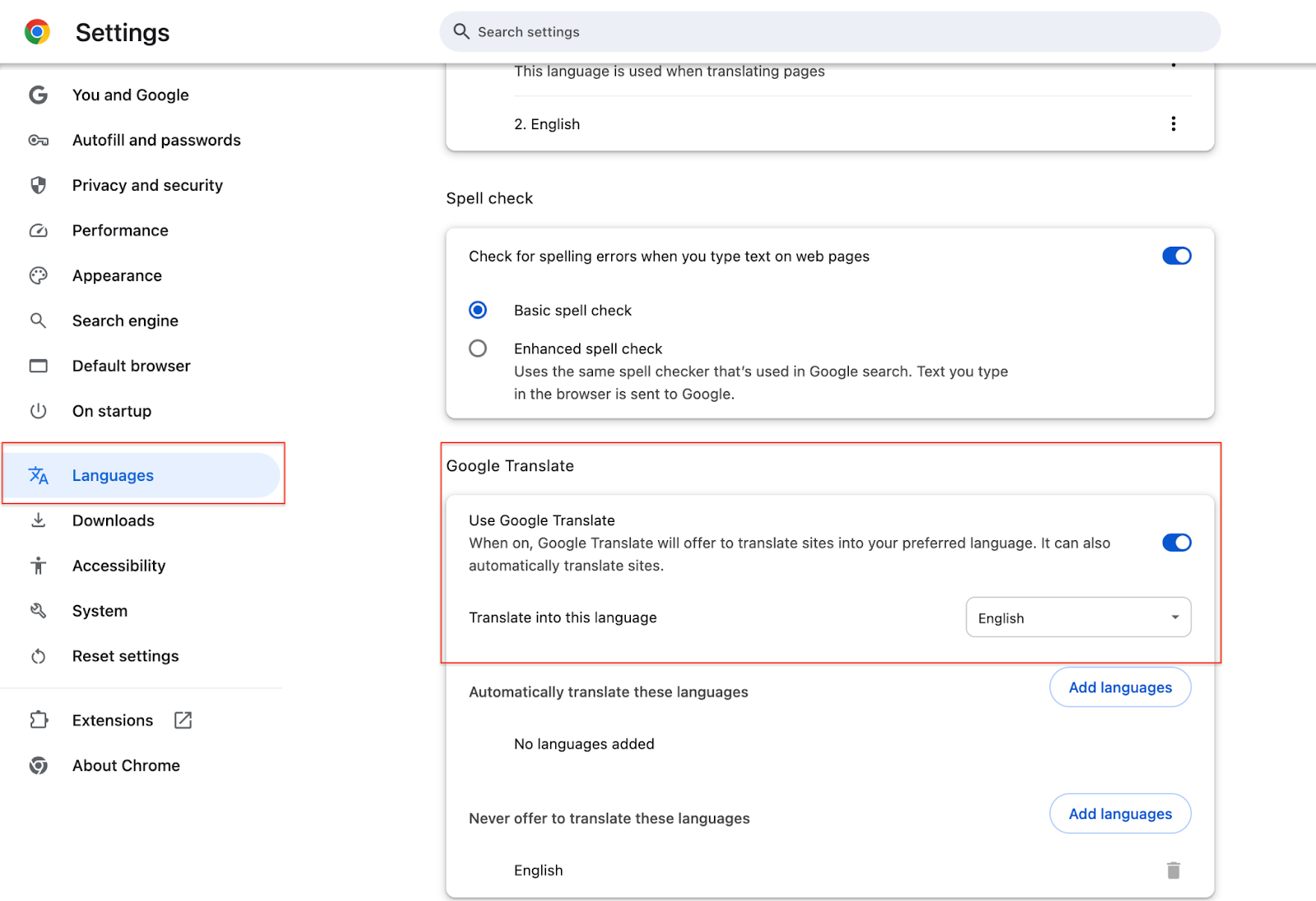The width and height of the screenshot is (1316, 901).
Task: Click the speedometer icon for Performance
Action: 38,230
